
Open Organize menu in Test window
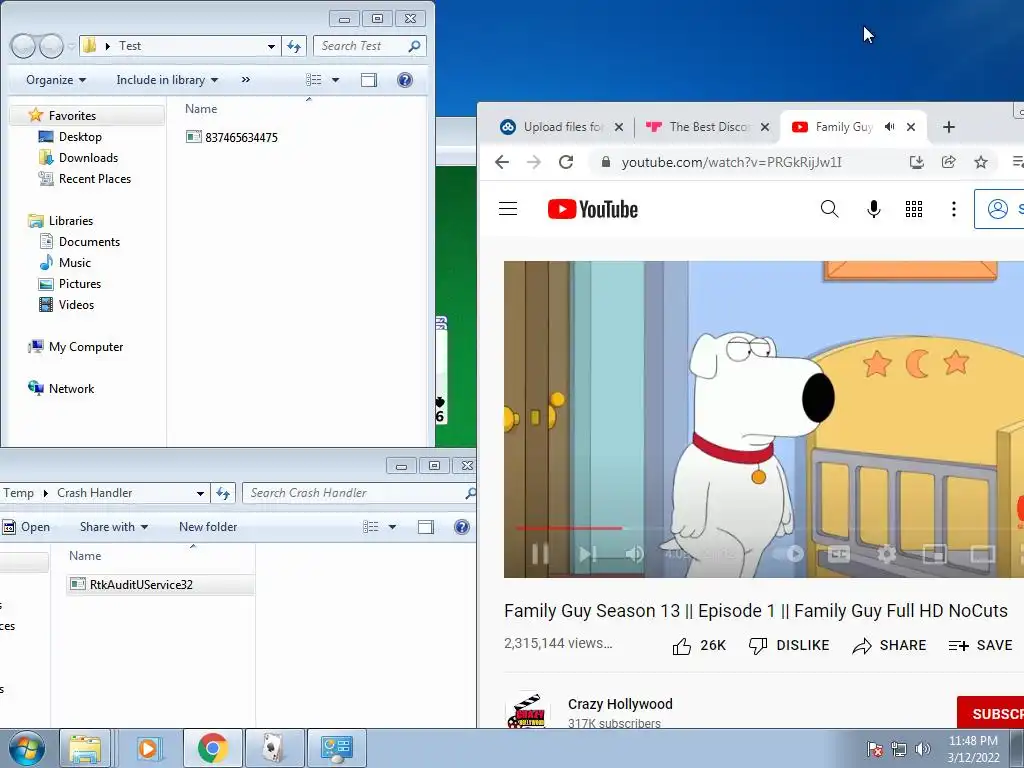(56, 80)
